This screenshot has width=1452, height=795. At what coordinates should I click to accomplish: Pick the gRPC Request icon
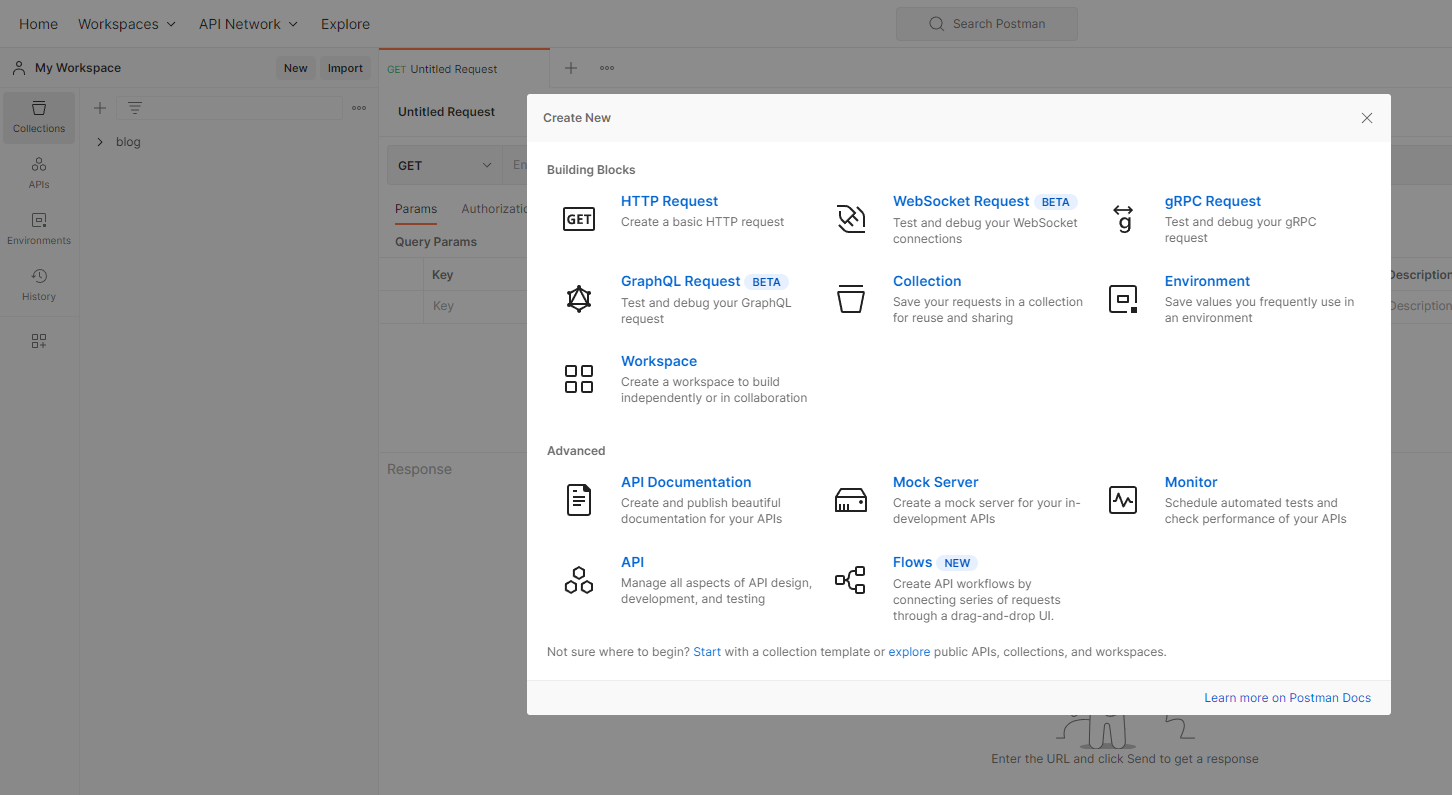point(1123,218)
